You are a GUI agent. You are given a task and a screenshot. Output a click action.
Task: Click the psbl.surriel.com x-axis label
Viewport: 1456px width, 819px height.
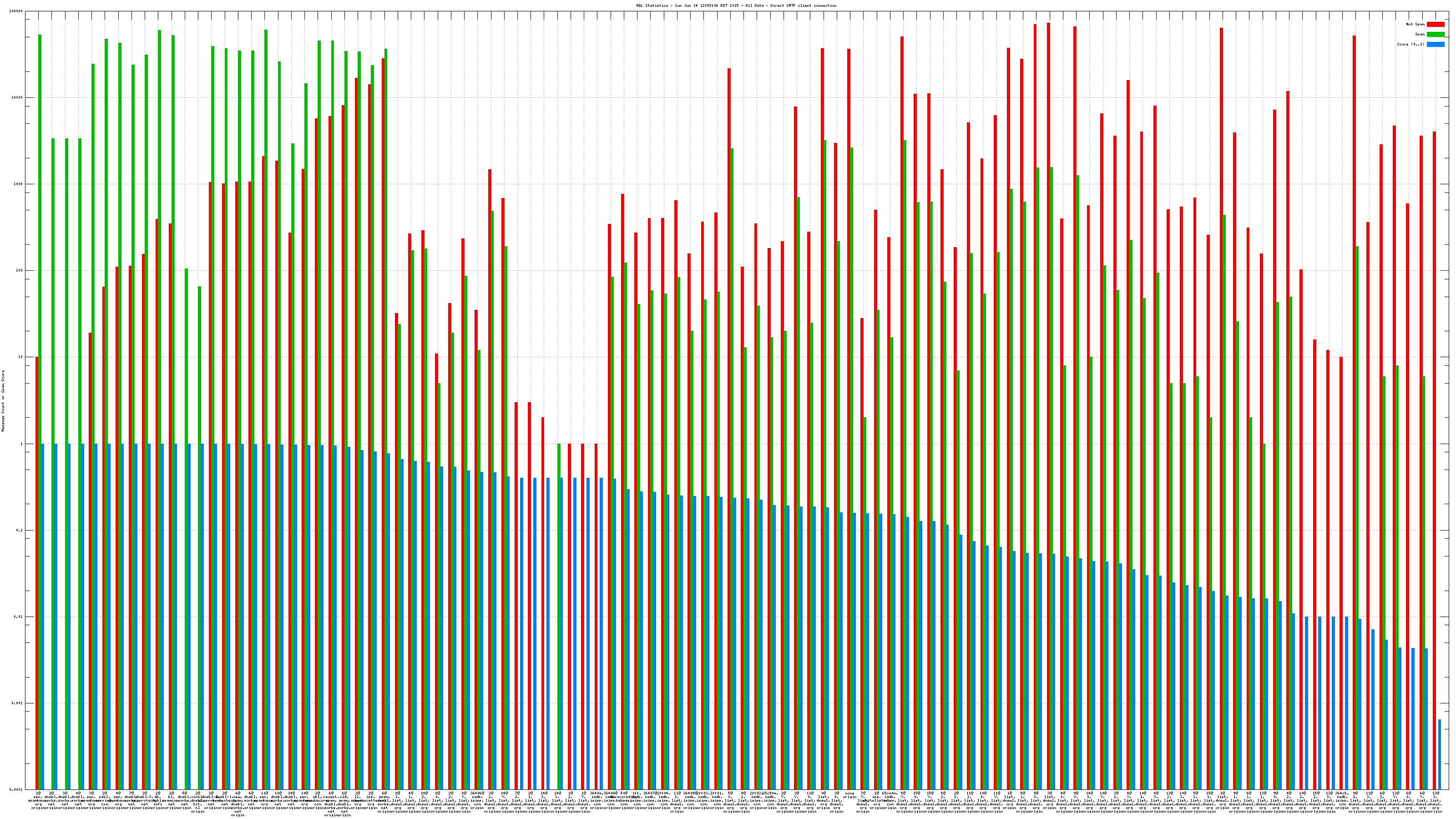click(105, 799)
